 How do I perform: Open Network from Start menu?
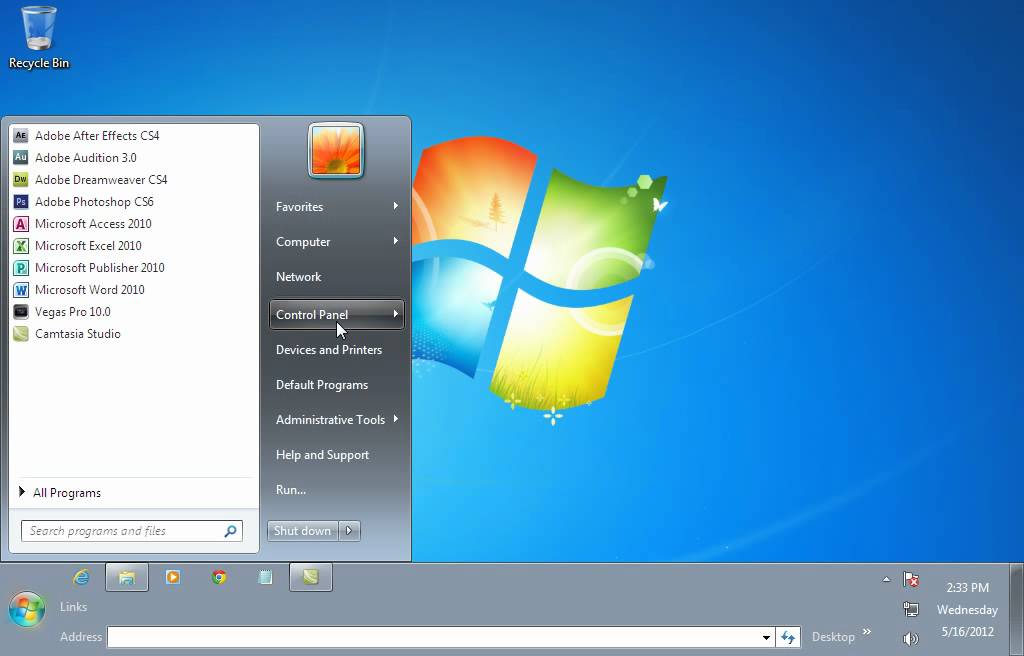(x=298, y=277)
